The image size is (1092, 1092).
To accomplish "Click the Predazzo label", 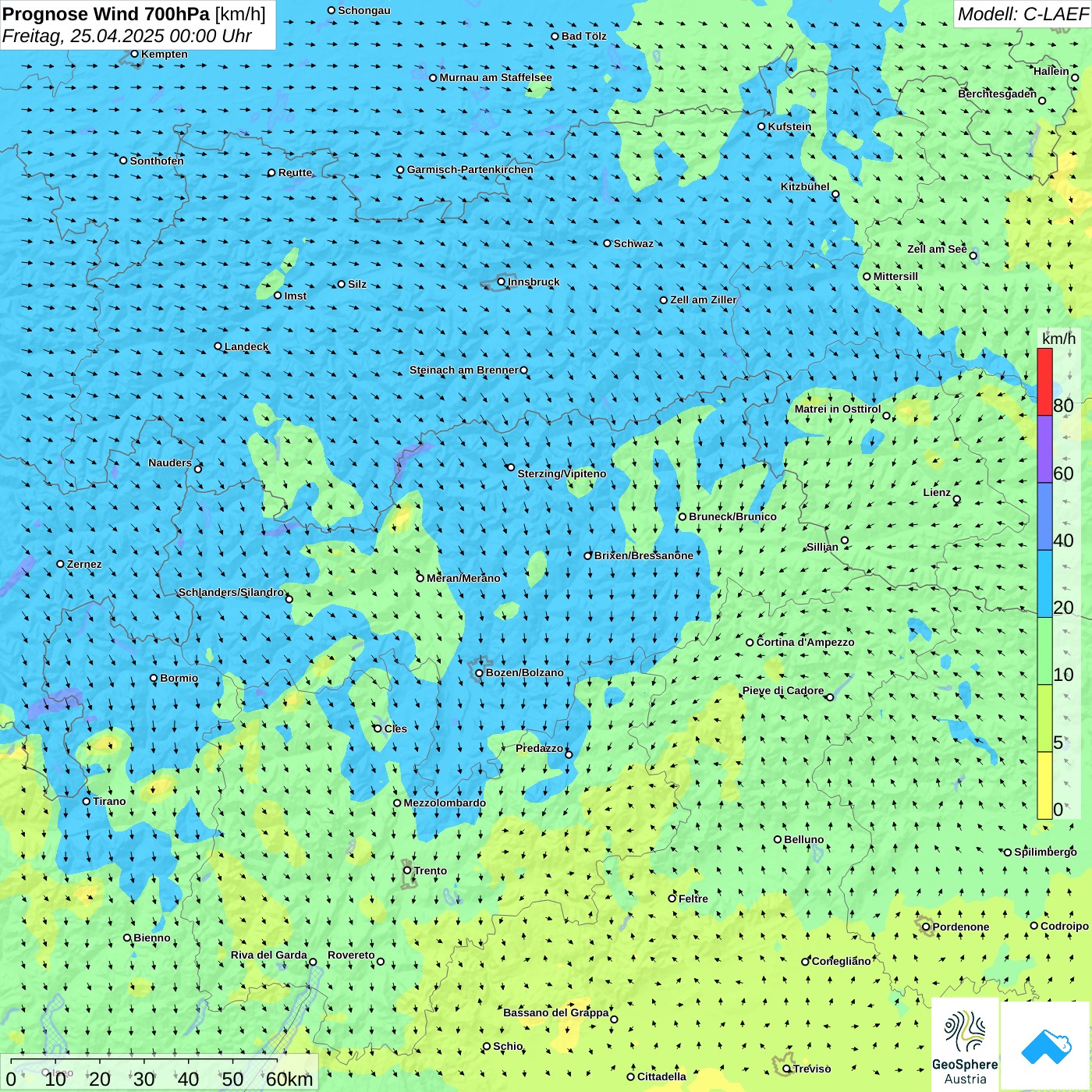I will tap(539, 748).
